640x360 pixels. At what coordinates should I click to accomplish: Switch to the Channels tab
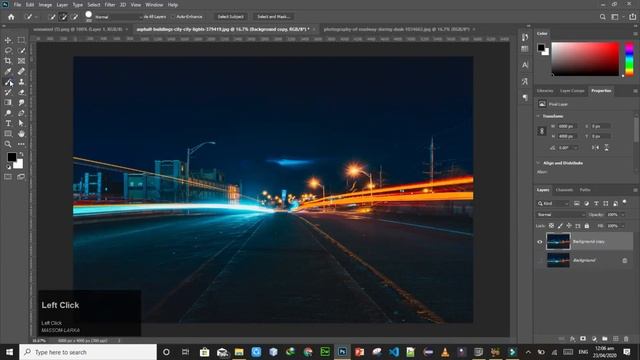[564, 190]
